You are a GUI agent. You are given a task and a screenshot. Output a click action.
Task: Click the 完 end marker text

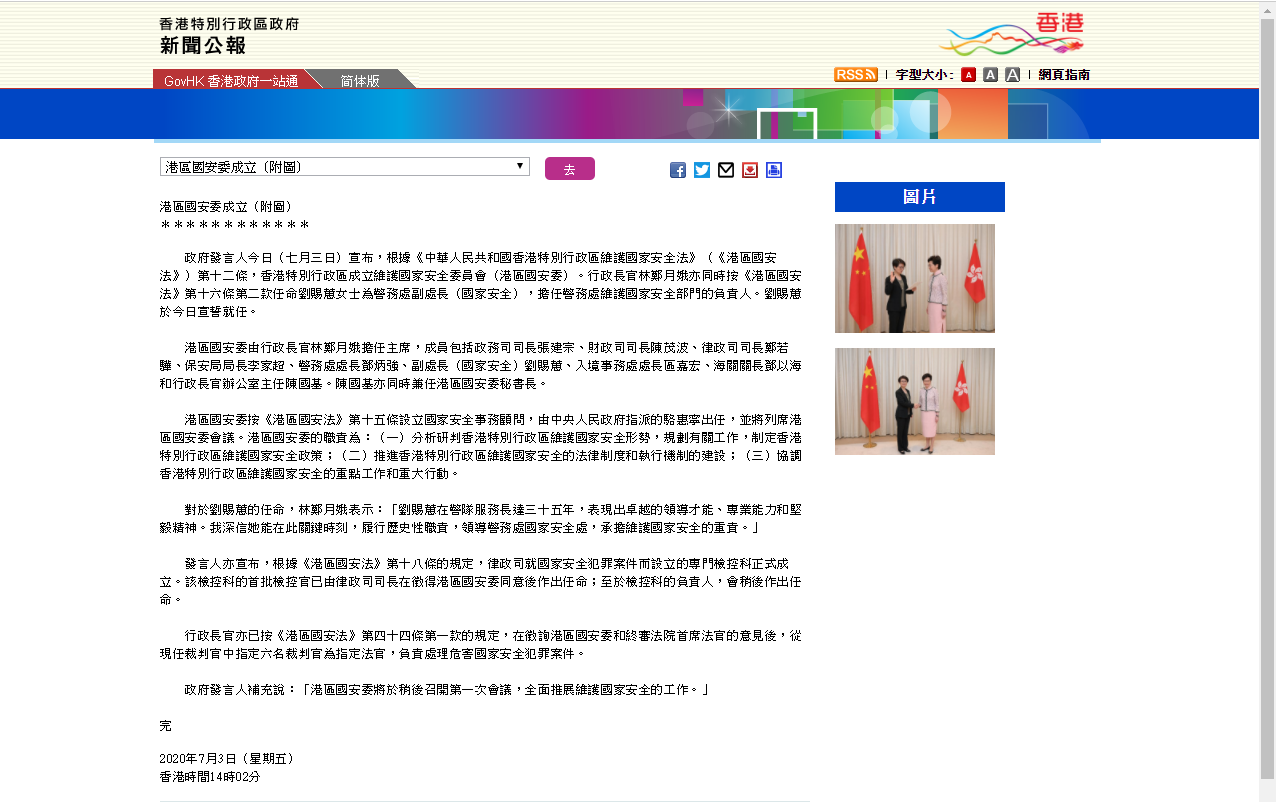click(x=166, y=725)
